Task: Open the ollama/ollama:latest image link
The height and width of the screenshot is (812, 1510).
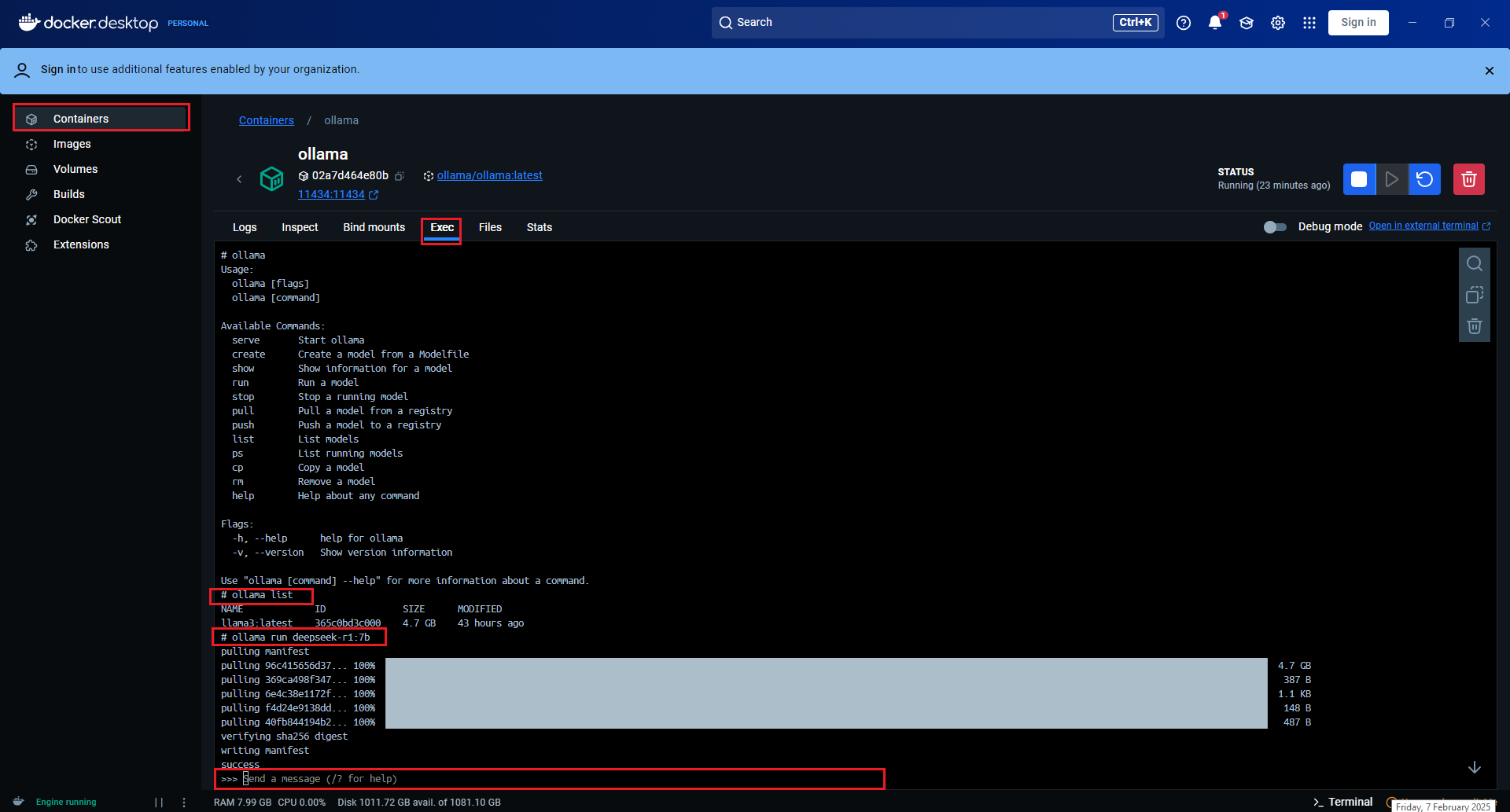Action: tap(489, 175)
